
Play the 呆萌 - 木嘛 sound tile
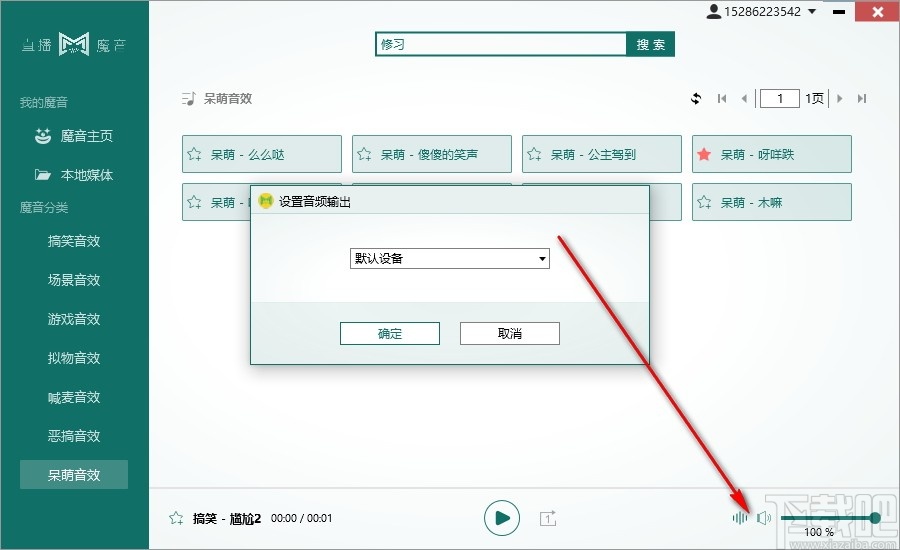click(771, 202)
